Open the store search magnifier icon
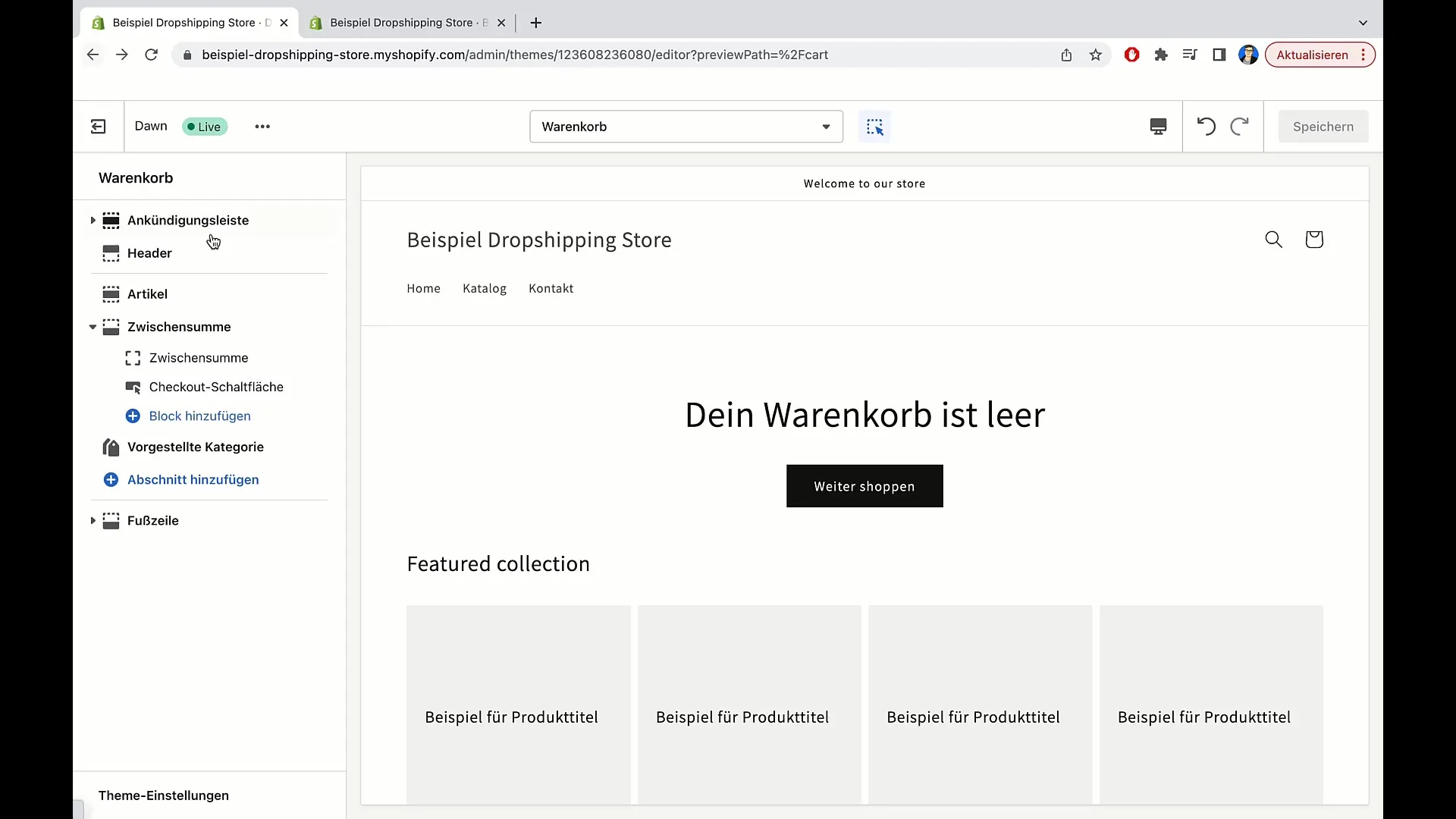1456x819 pixels. click(1274, 240)
